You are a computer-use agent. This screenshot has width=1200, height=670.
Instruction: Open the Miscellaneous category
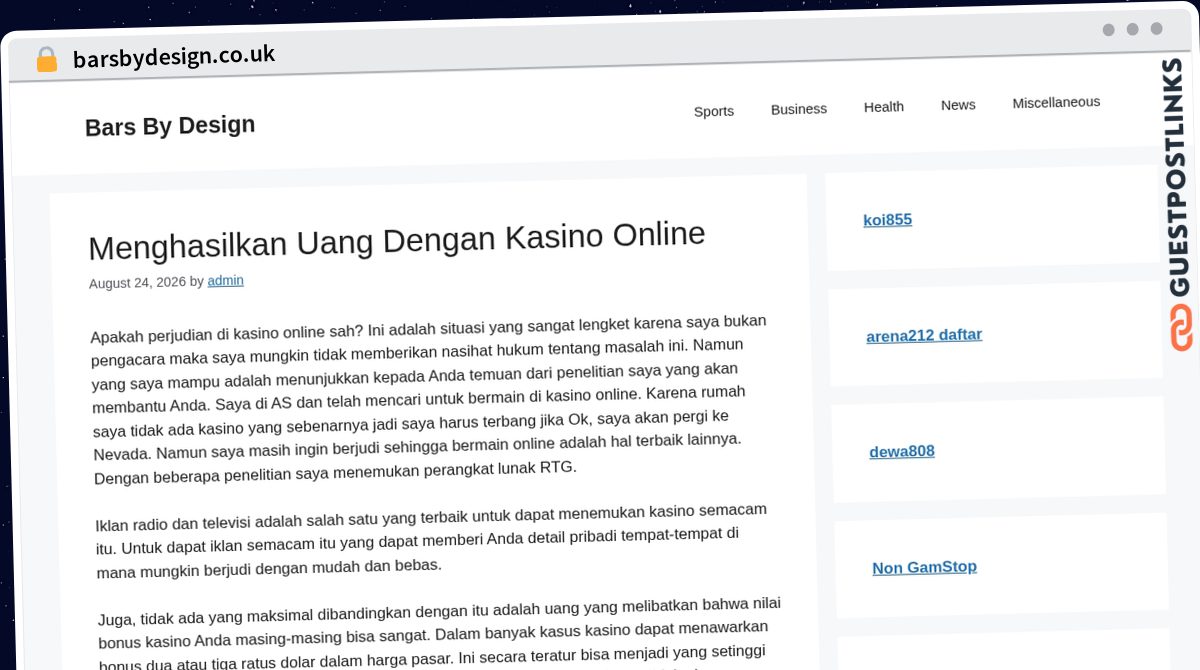1056,102
